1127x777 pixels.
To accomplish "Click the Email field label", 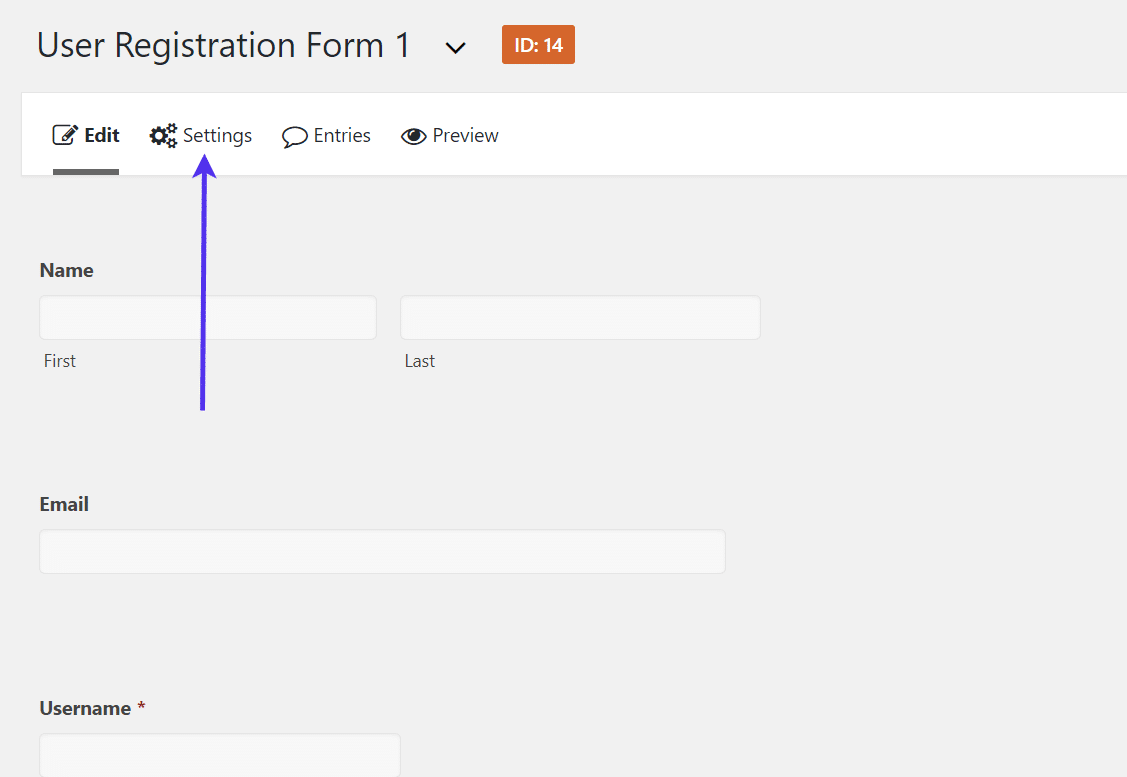I will coord(63,504).
